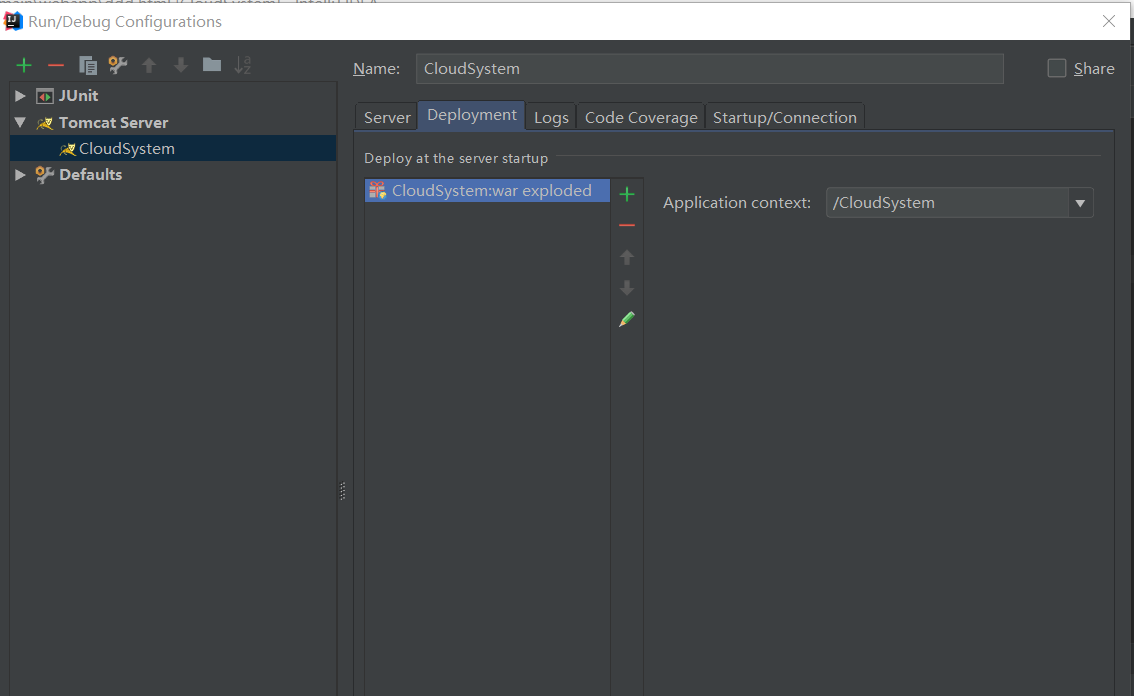1134x696 pixels.
Task: Add a new run configuration
Action: click(24, 66)
